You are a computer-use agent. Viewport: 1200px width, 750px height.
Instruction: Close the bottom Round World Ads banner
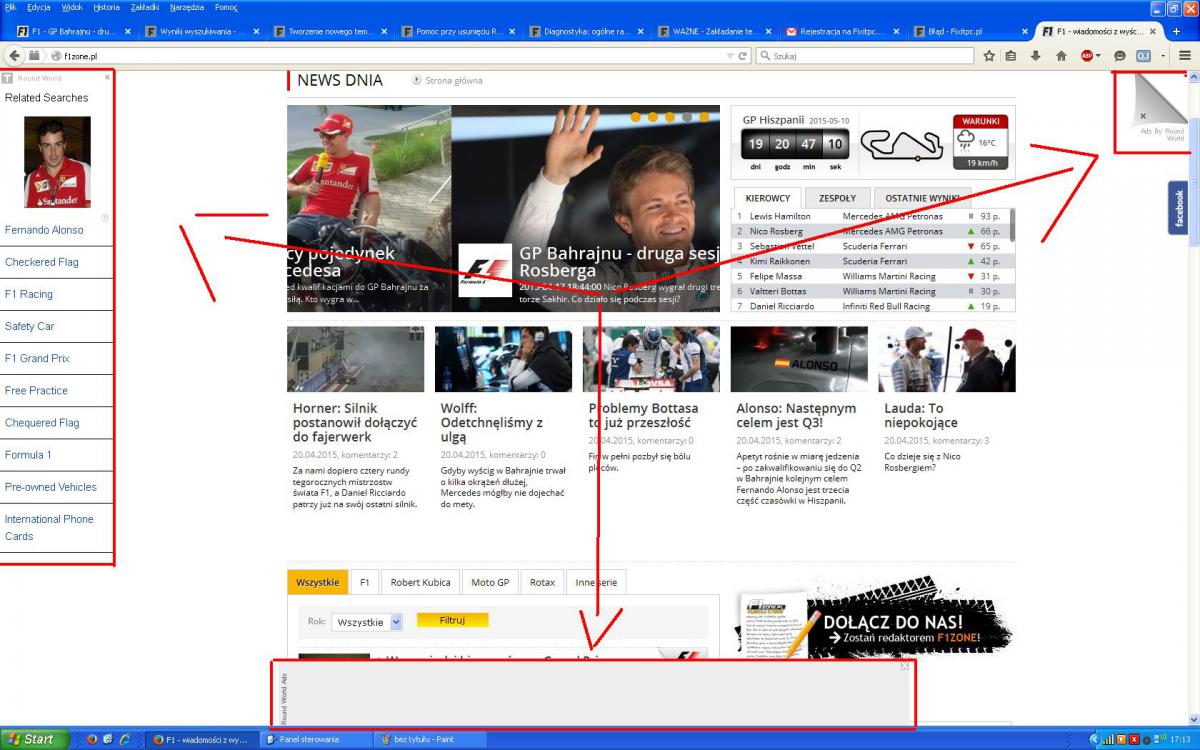(904, 666)
